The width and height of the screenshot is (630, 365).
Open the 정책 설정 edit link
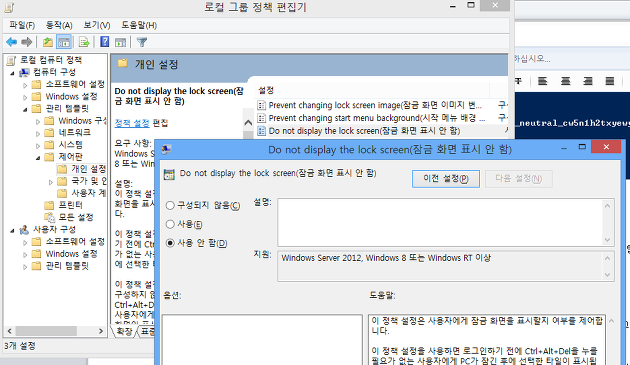pos(132,123)
